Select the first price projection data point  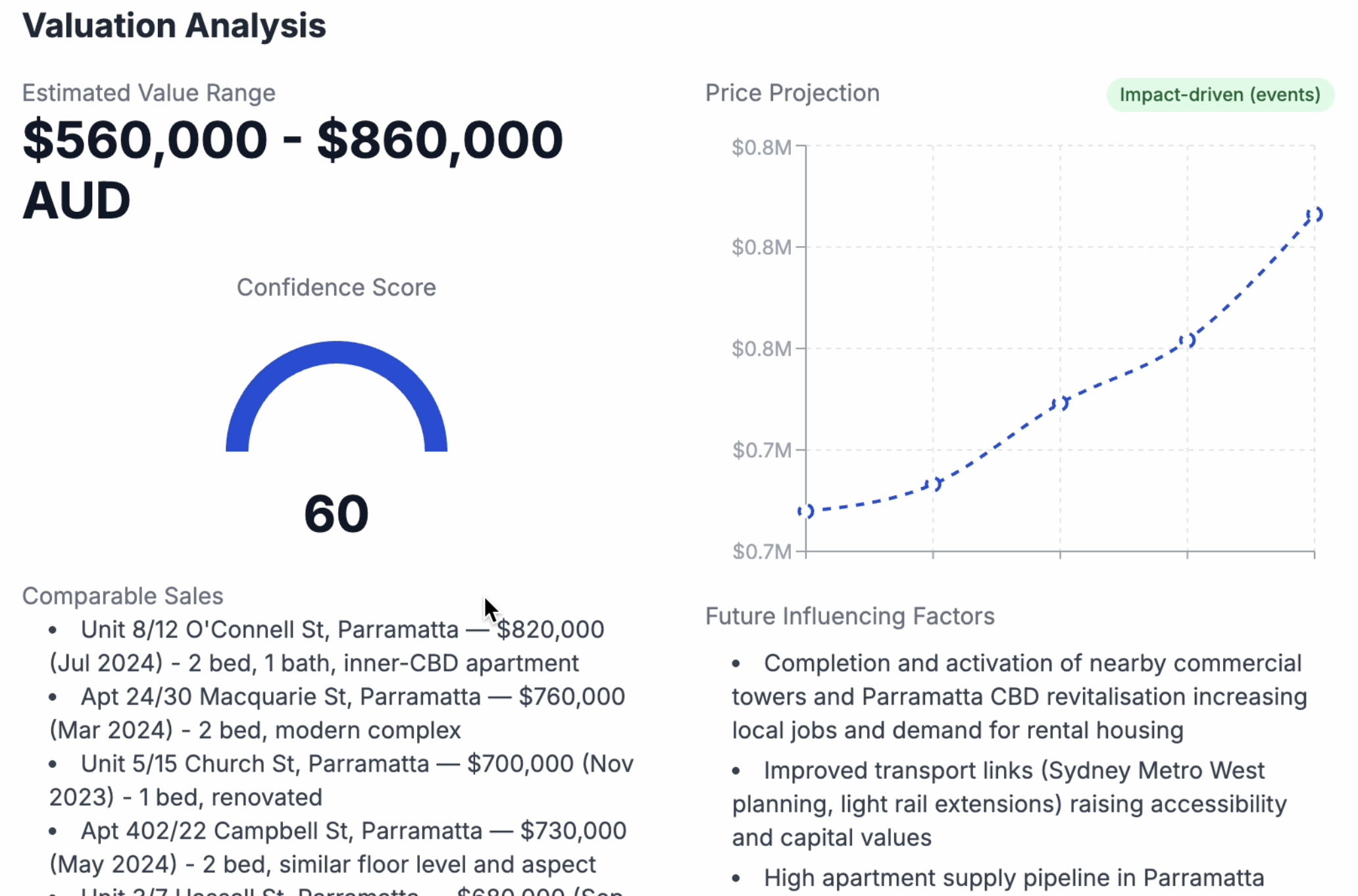[x=806, y=511]
